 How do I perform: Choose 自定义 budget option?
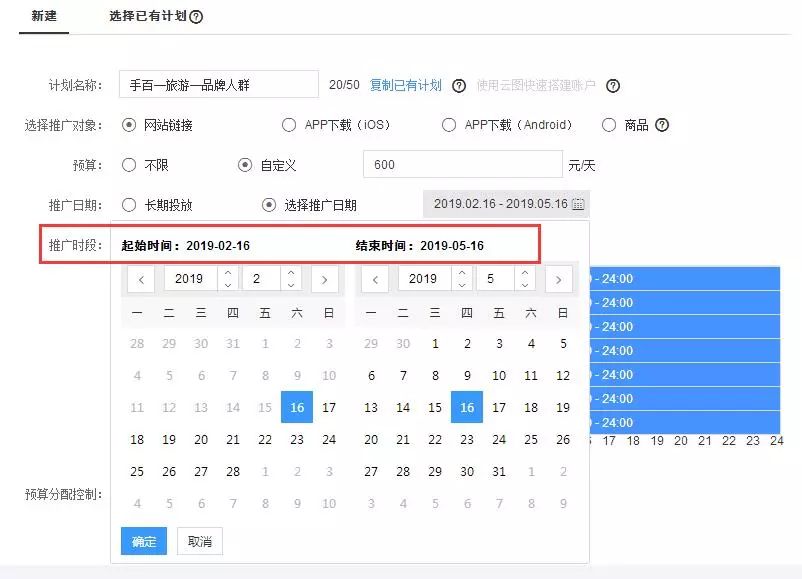[x=245, y=165]
